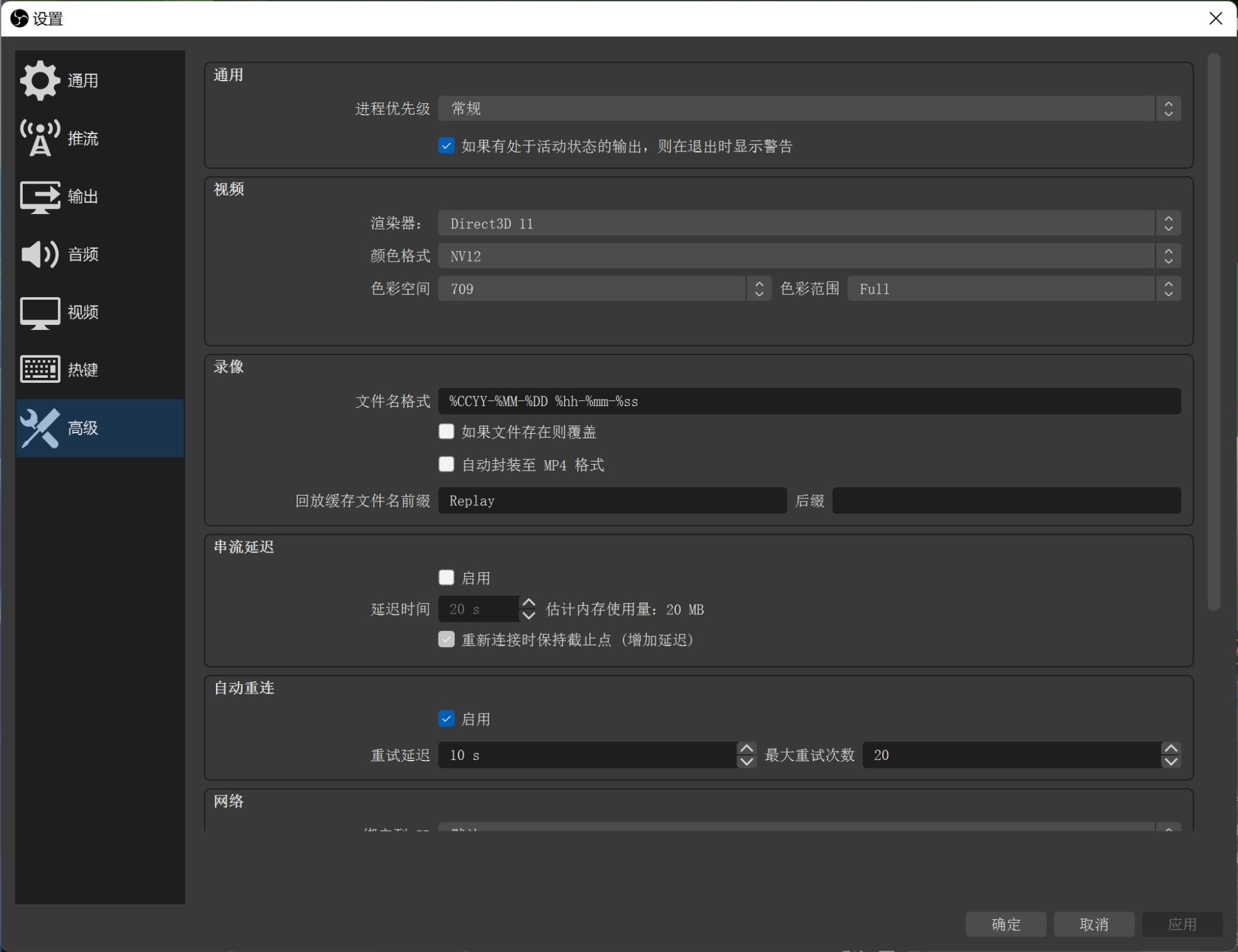Enable 自动封装至 MP4 格式 checkbox

(446, 464)
